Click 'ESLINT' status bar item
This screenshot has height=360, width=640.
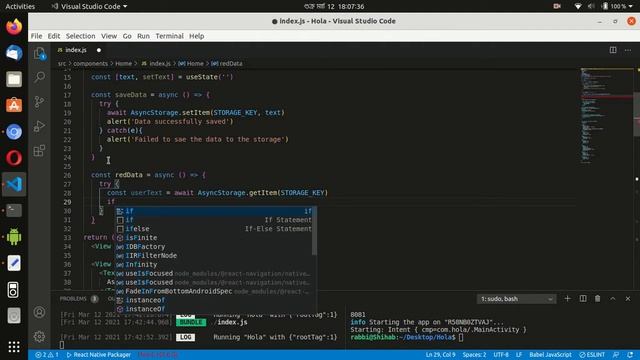[592, 355]
